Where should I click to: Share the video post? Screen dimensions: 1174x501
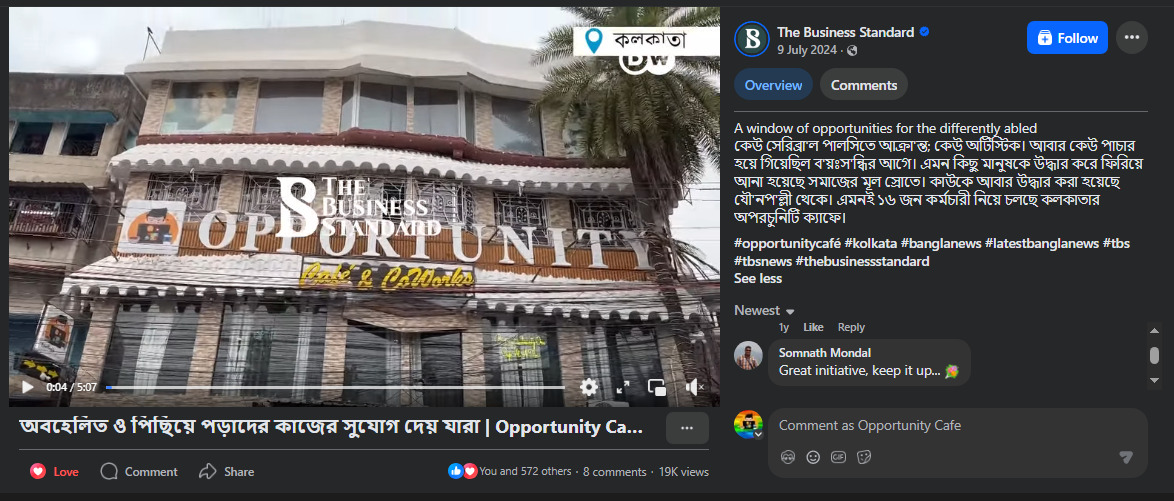pos(227,471)
